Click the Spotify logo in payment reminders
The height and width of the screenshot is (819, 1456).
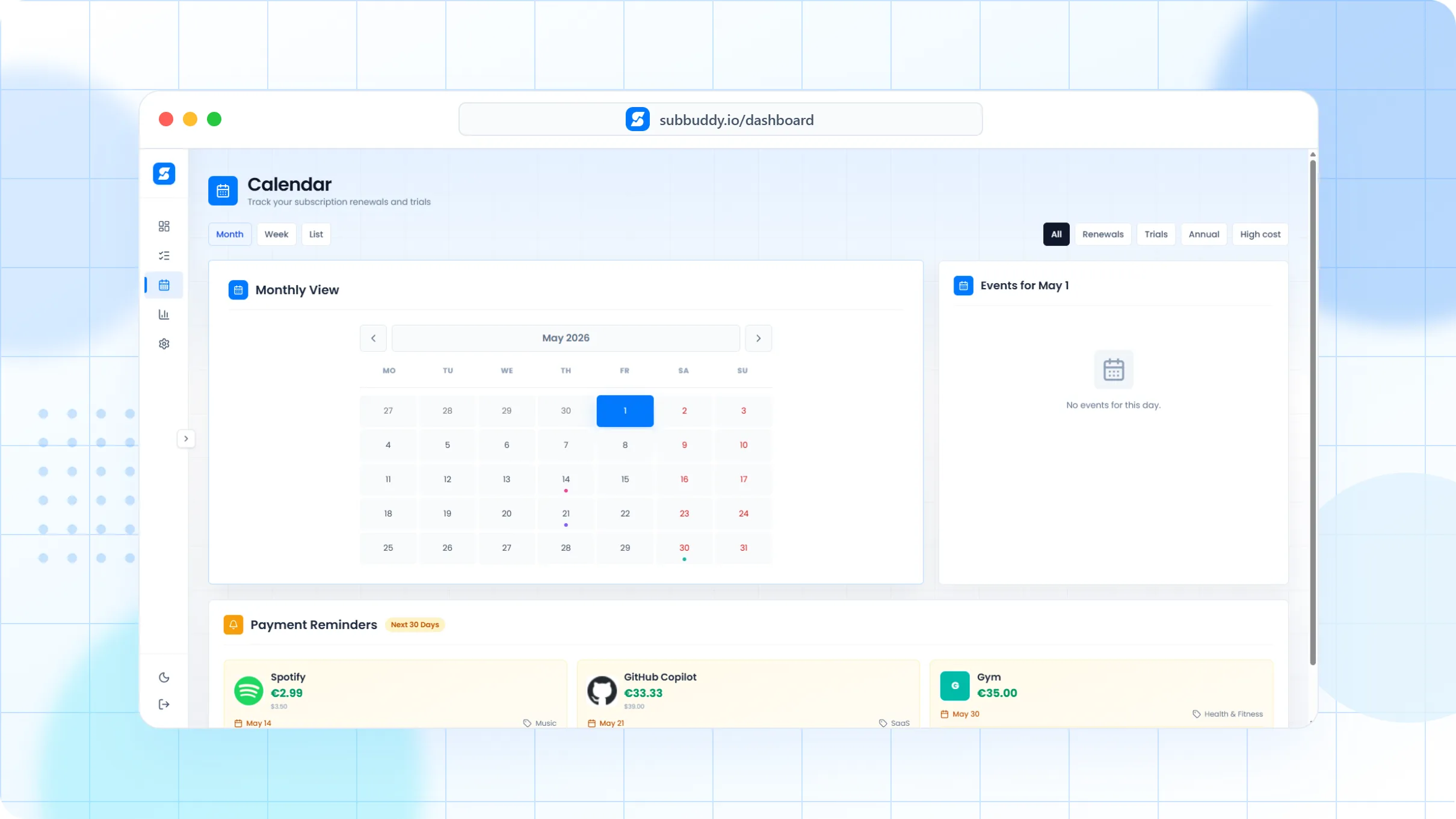(248, 691)
